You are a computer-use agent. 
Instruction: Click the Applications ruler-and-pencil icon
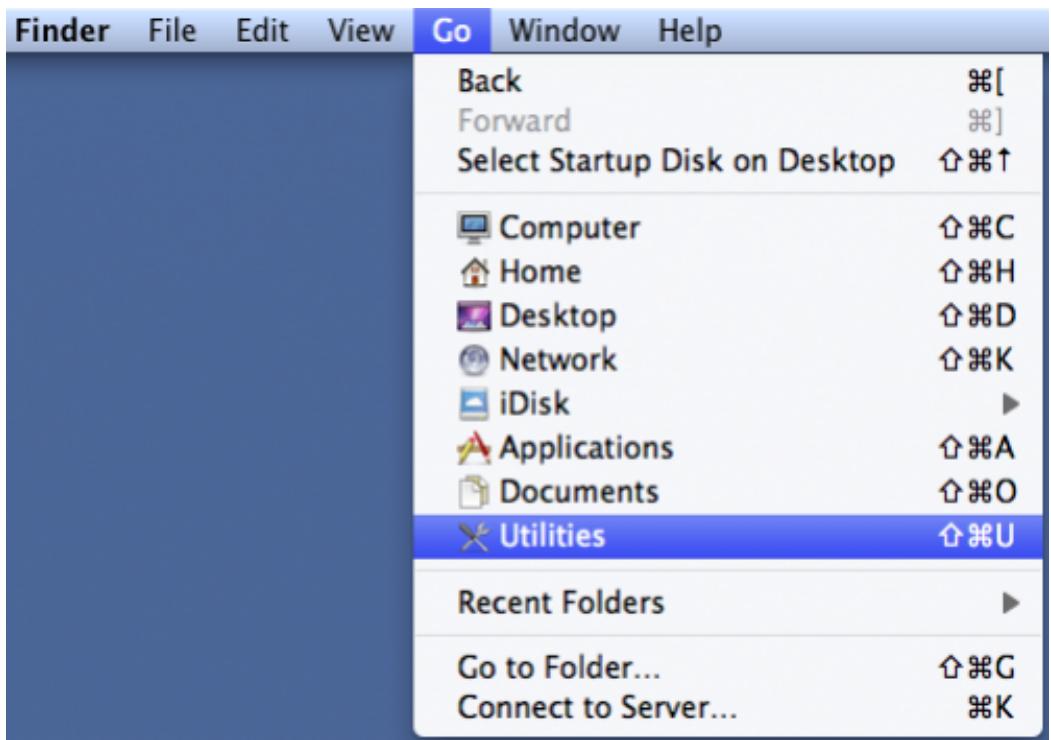(474, 448)
